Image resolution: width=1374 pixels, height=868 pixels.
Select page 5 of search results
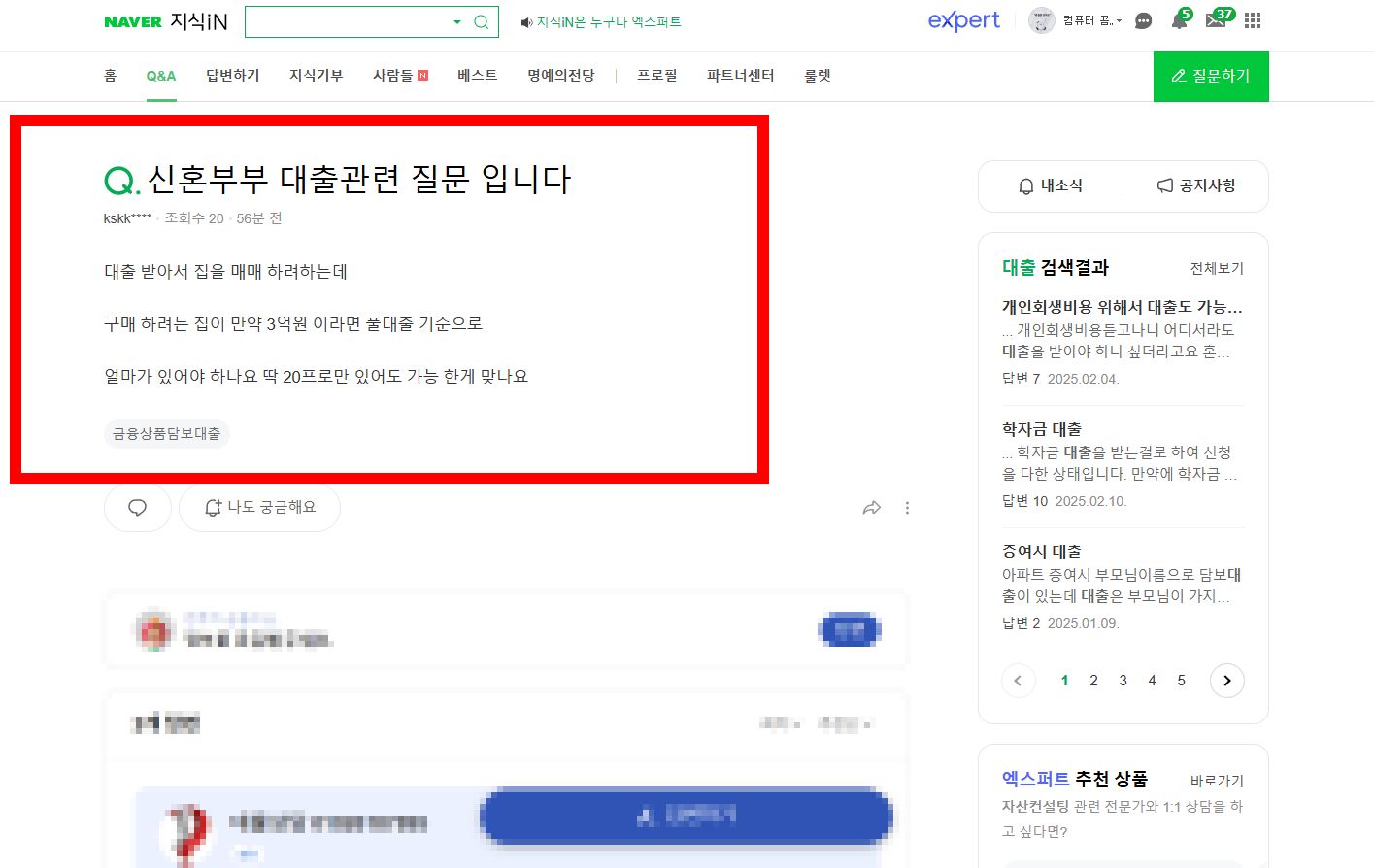(x=1182, y=681)
